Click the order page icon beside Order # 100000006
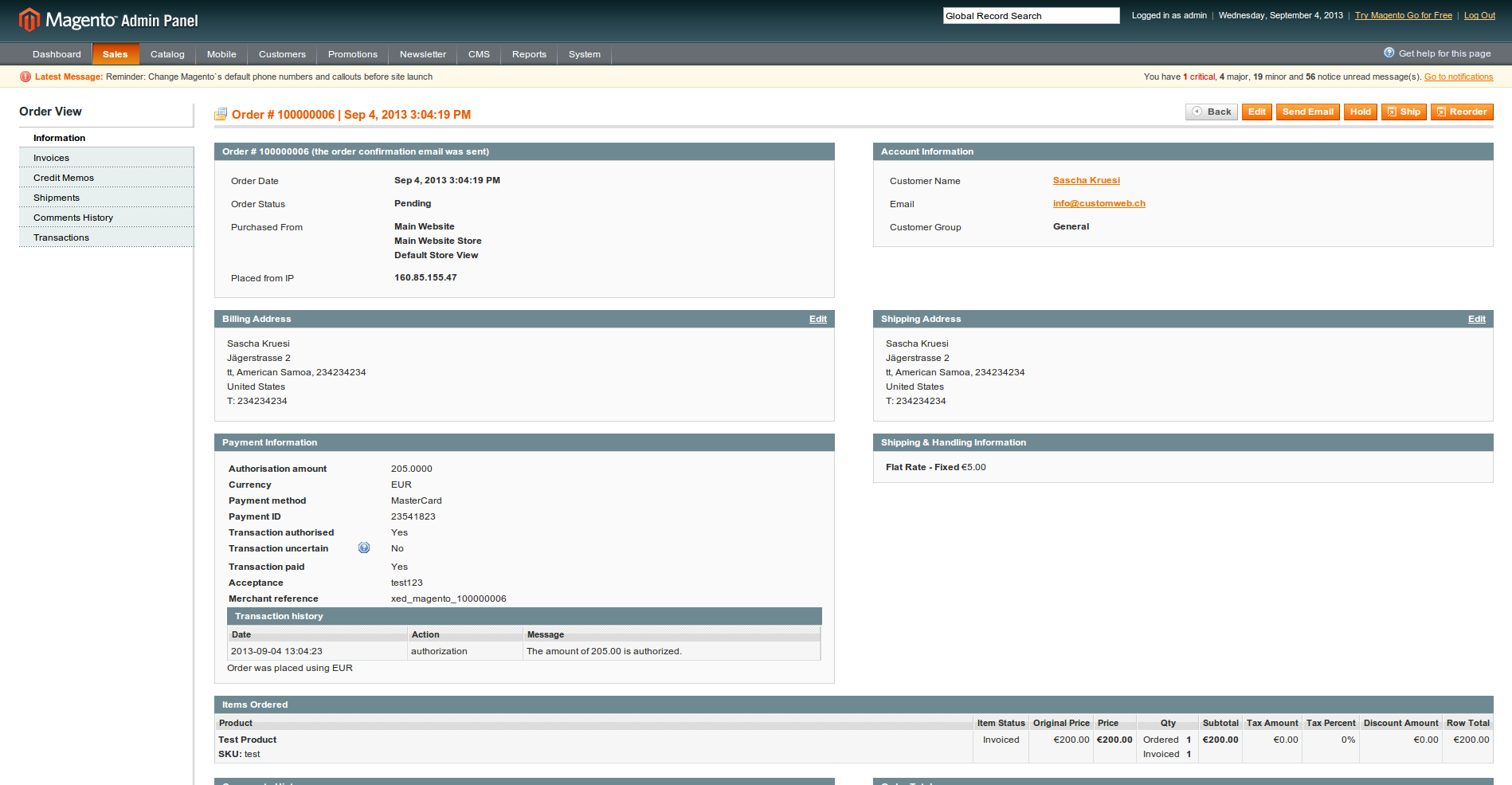Screen dimensions: 1512x785 point(221,113)
